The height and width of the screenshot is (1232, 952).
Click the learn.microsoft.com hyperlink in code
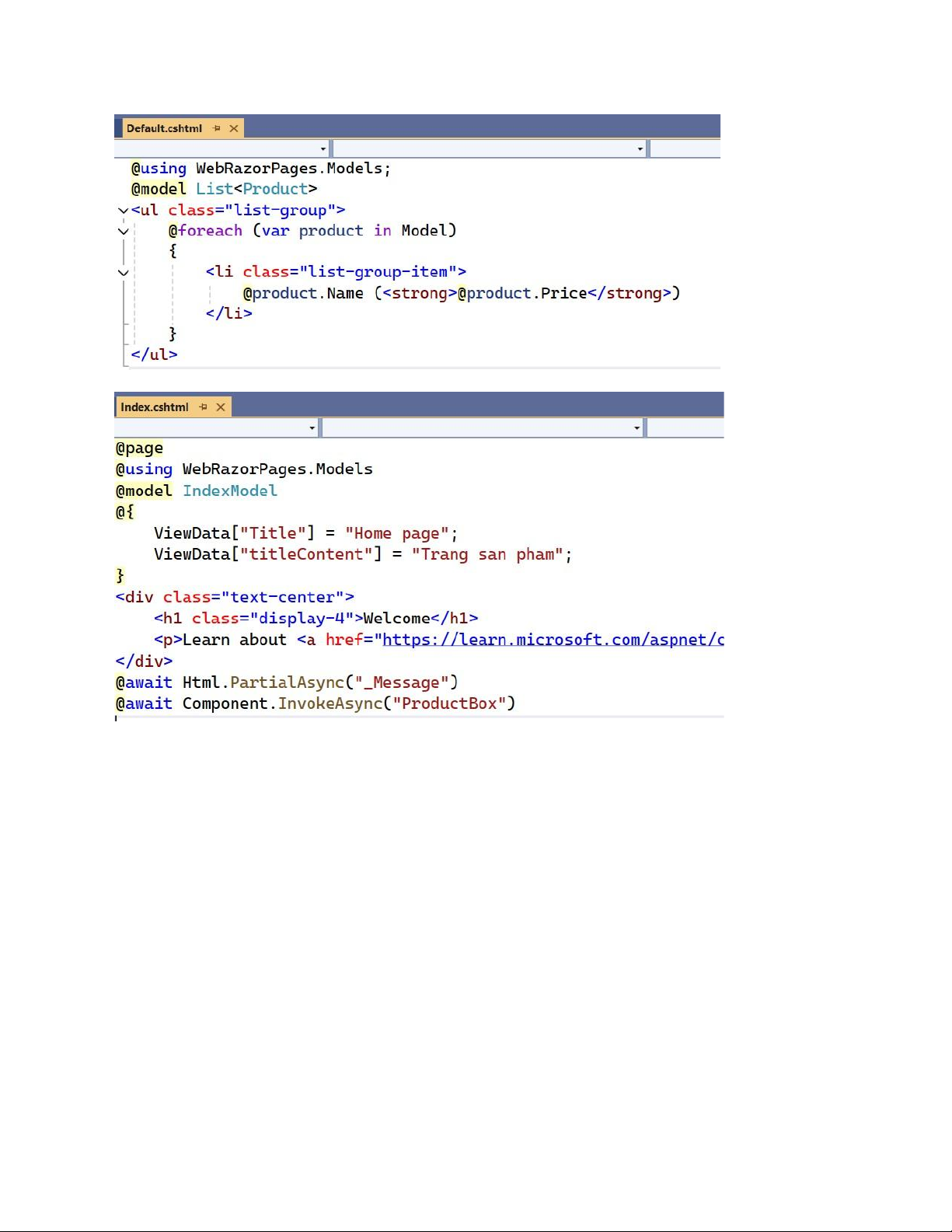click(552, 640)
